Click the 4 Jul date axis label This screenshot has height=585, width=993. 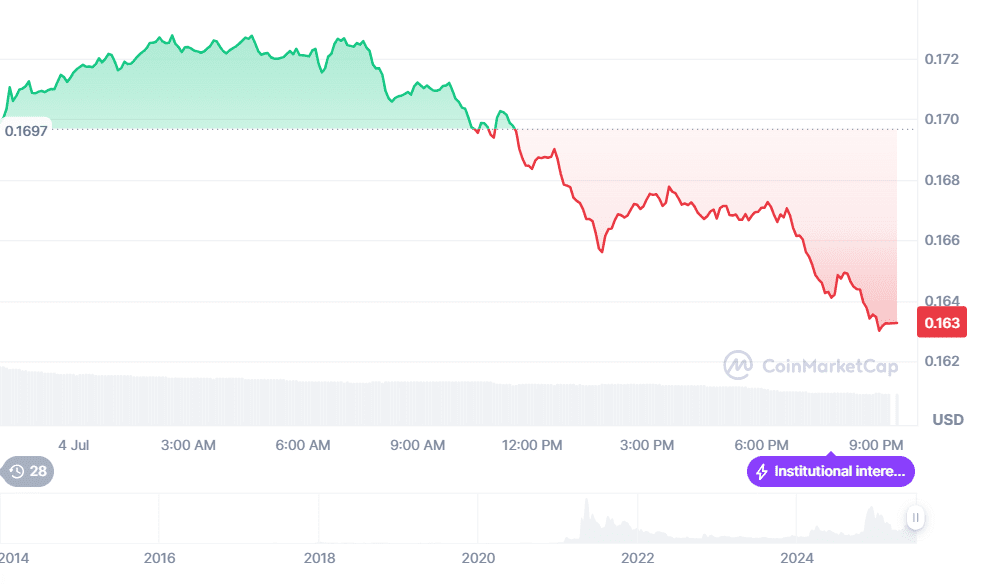click(x=74, y=445)
